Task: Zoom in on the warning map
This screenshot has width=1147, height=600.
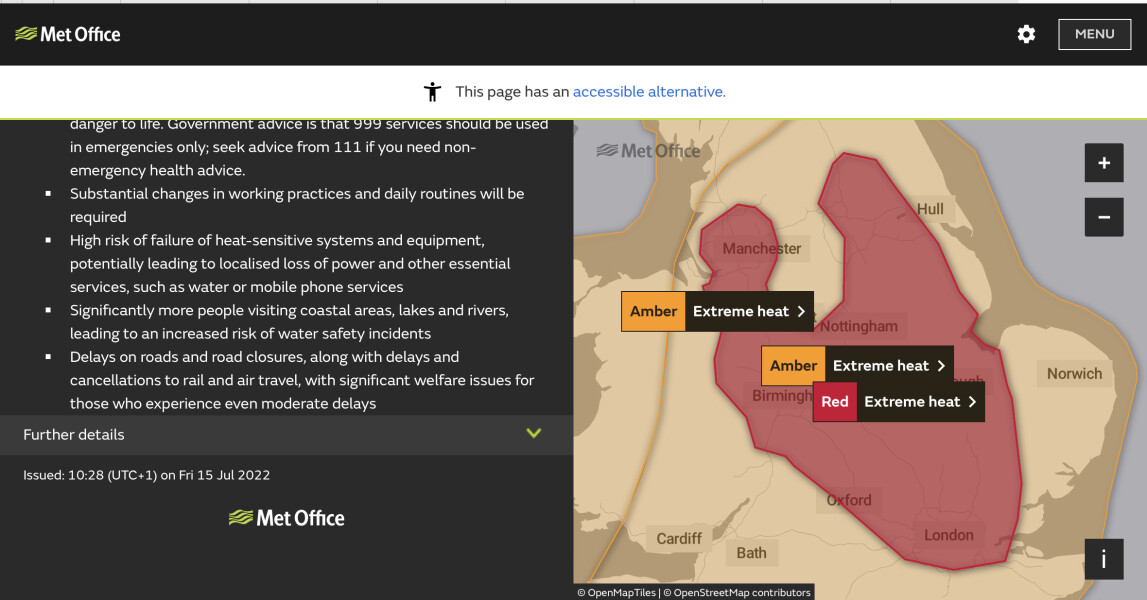Action: click(x=1103, y=162)
